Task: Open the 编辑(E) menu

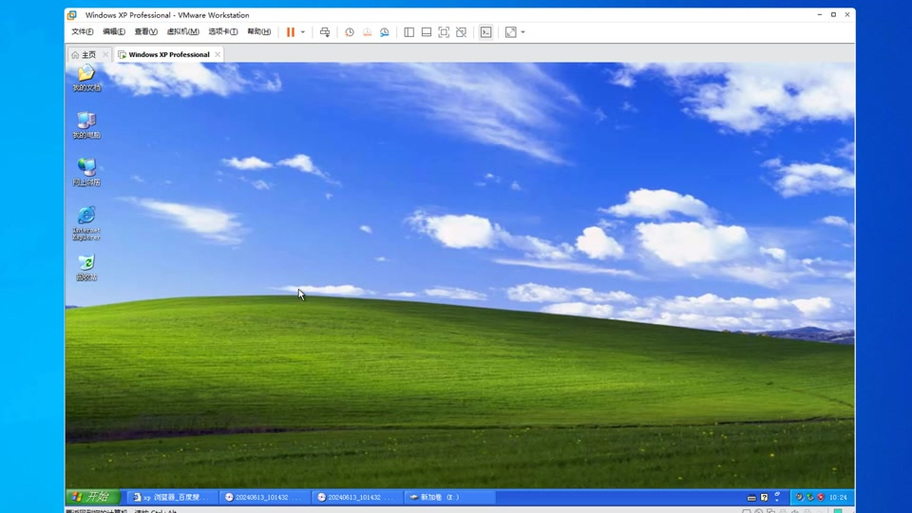Action: coord(114,31)
